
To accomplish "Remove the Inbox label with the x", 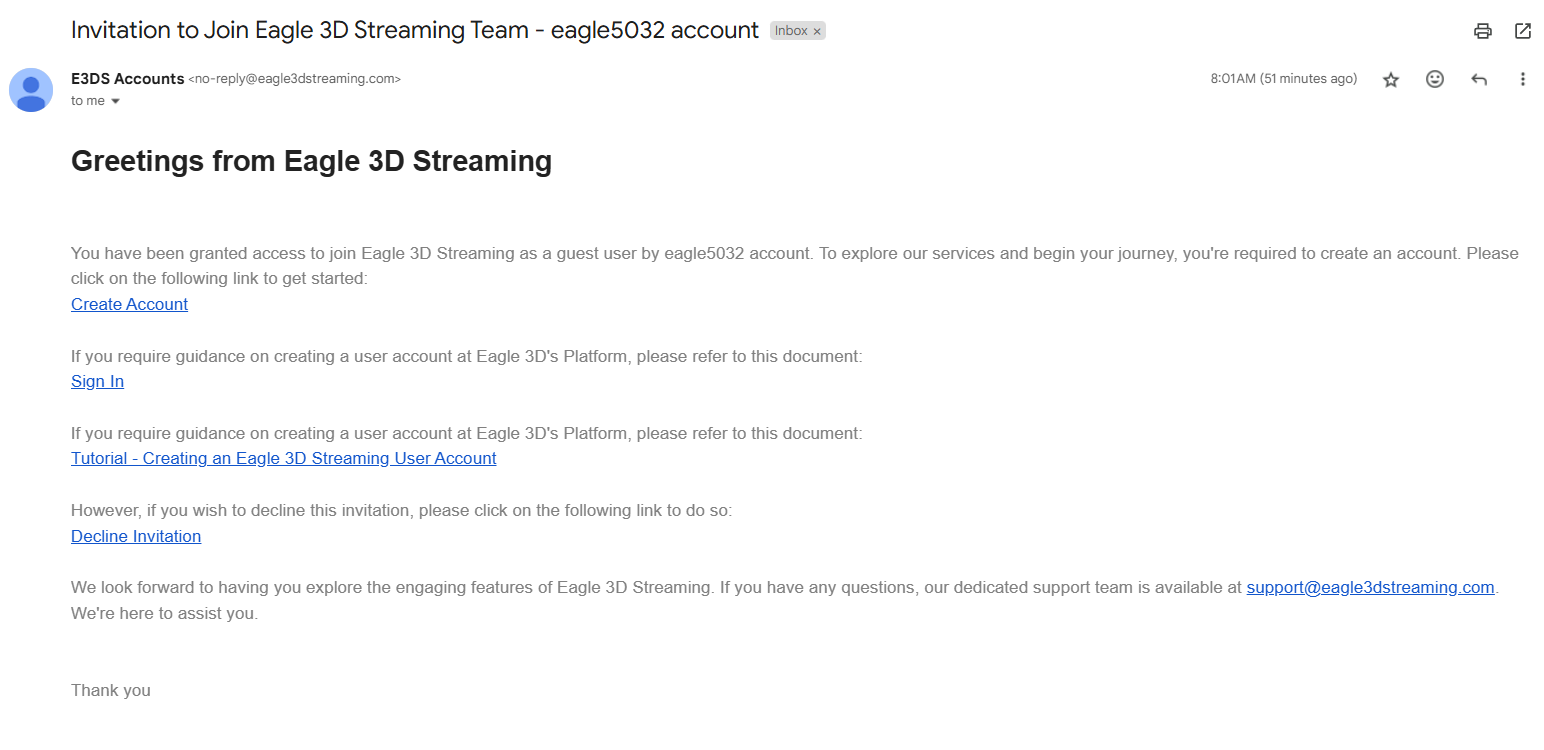I will click(x=817, y=31).
